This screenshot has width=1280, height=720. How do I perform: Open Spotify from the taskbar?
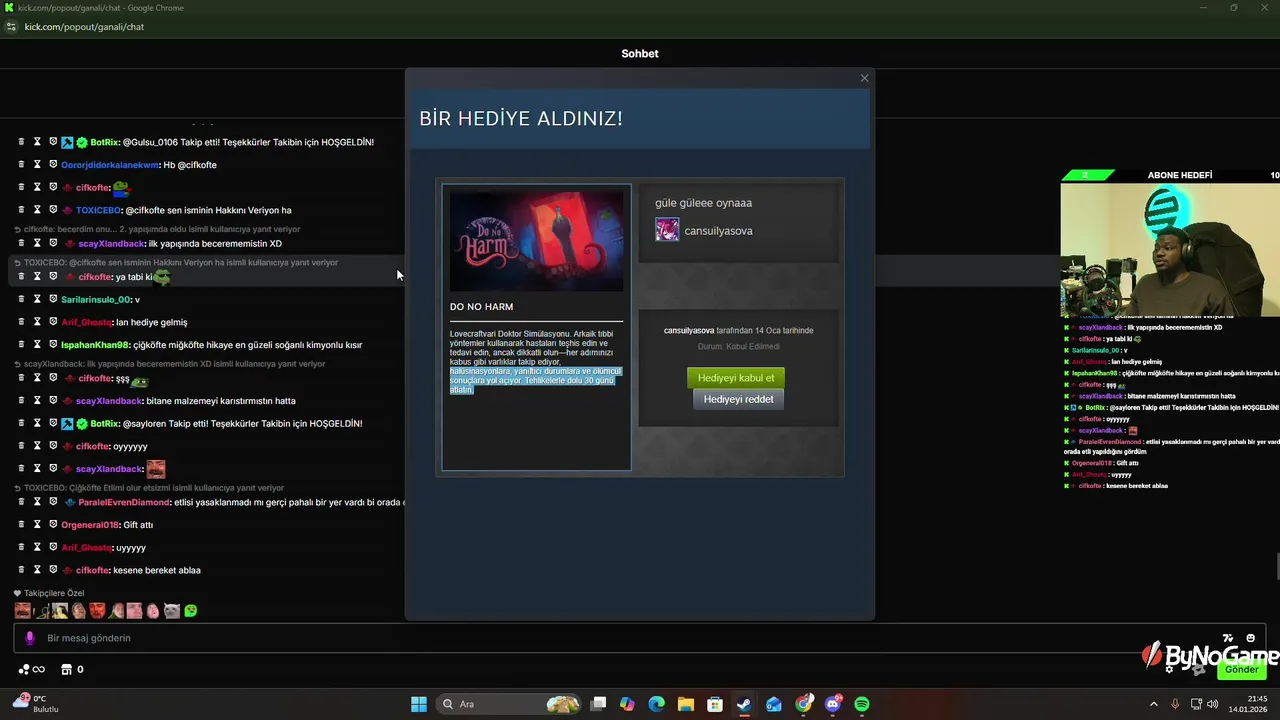click(x=862, y=704)
